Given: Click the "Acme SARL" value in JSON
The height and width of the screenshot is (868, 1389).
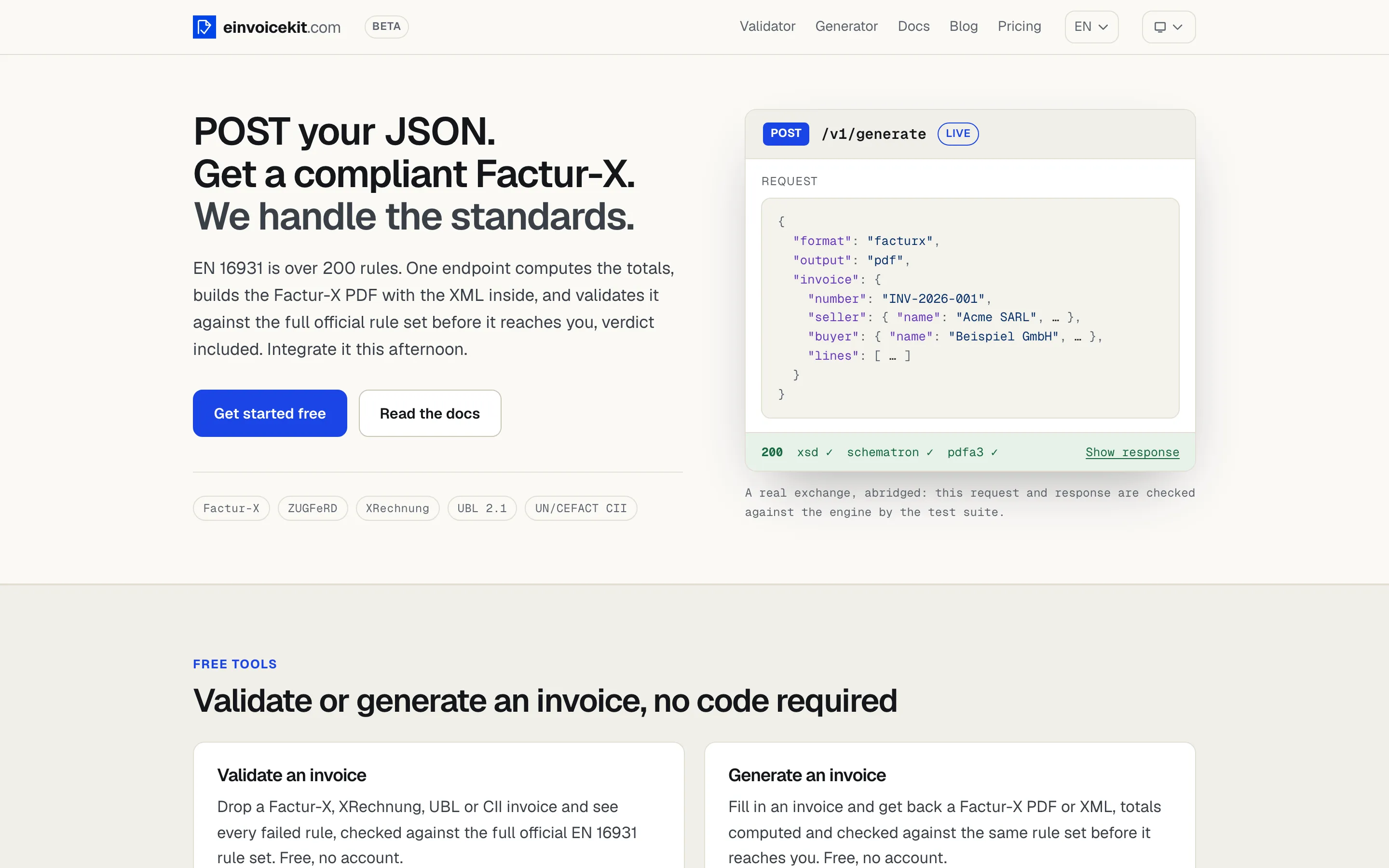Looking at the screenshot, I should tap(996, 317).
